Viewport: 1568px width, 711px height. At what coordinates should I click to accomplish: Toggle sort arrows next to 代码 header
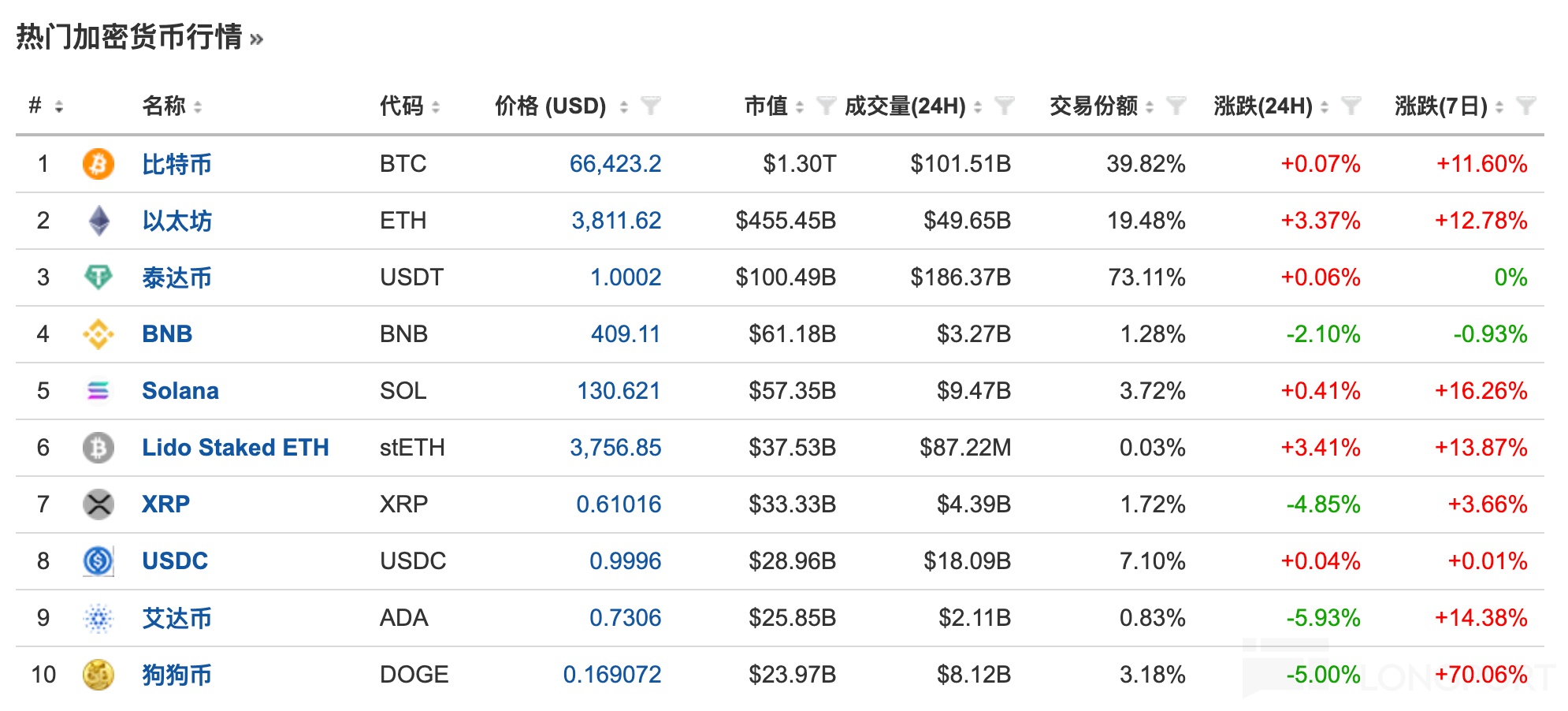tap(436, 106)
